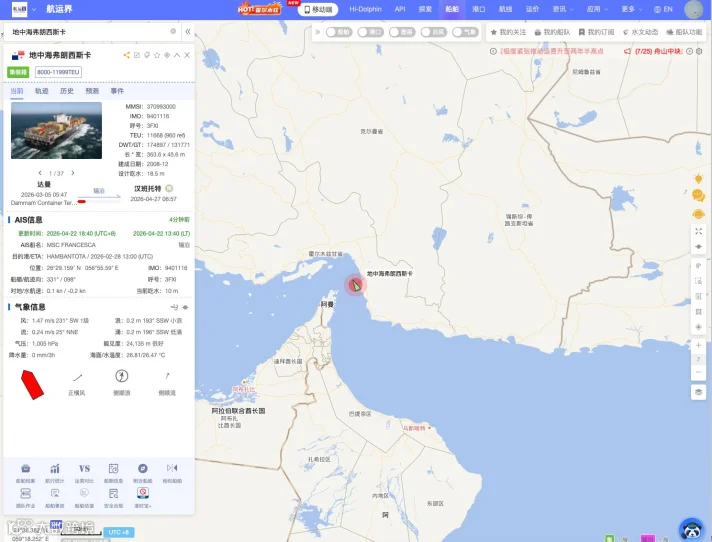Click the ship name search field
The image size is (712, 542).
(91, 32)
